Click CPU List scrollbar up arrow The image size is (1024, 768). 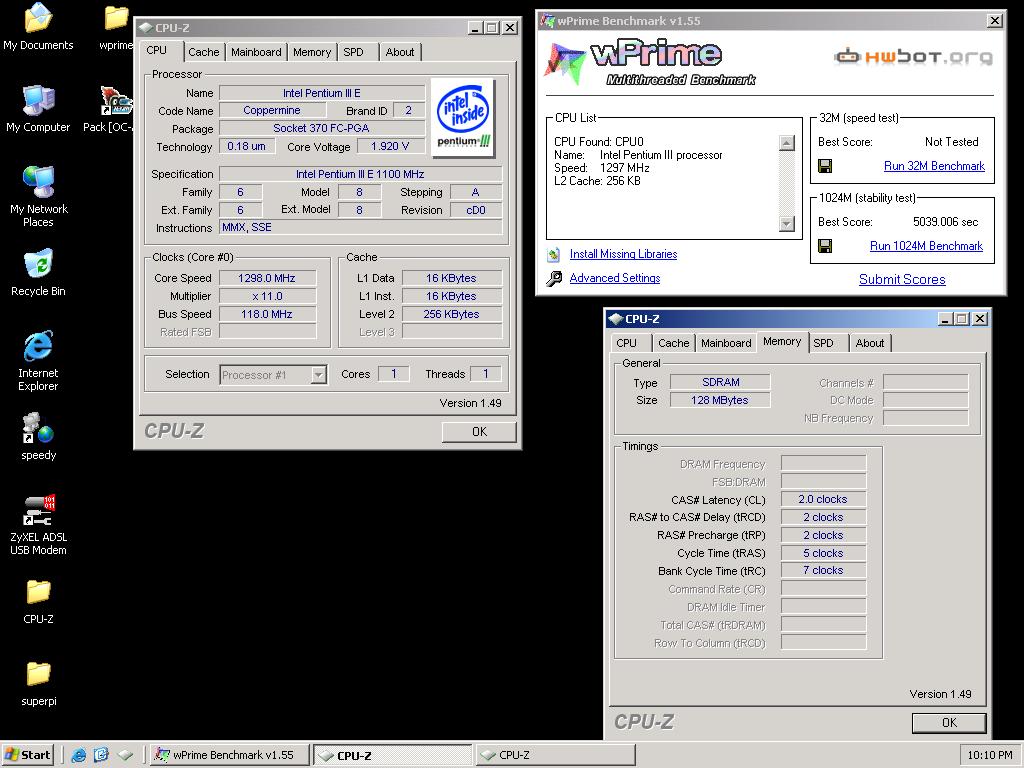click(787, 143)
